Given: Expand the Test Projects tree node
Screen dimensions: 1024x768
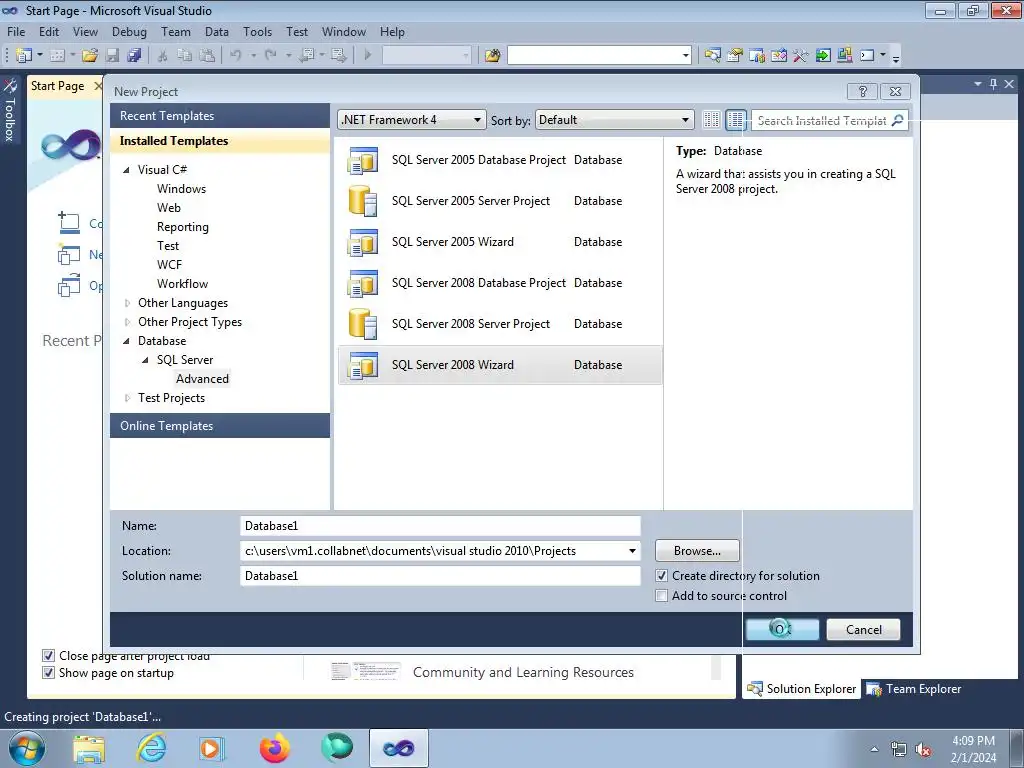Looking at the screenshot, I should click(127, 398).
